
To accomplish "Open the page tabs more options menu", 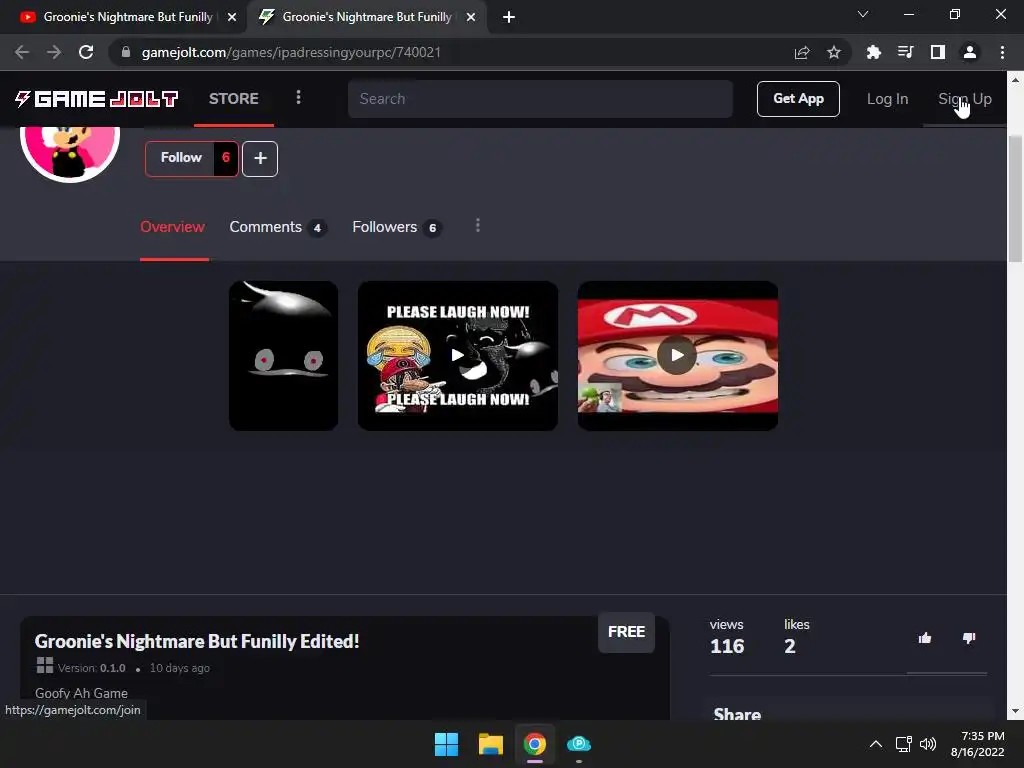I will pyautogui.click(x=478, y=225).
